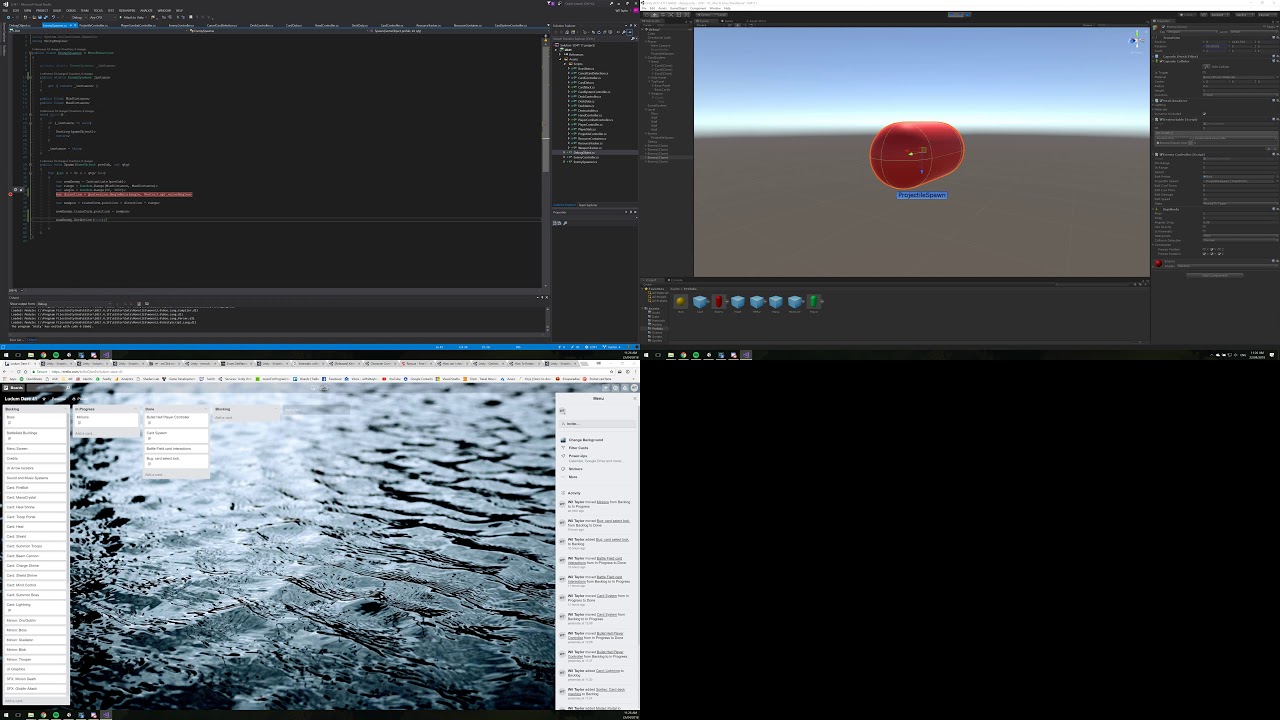This screenshot has width=1280, height=720.
Task: Open HandController.cs in Solution Explorer
Action: (x=590, y=115)
